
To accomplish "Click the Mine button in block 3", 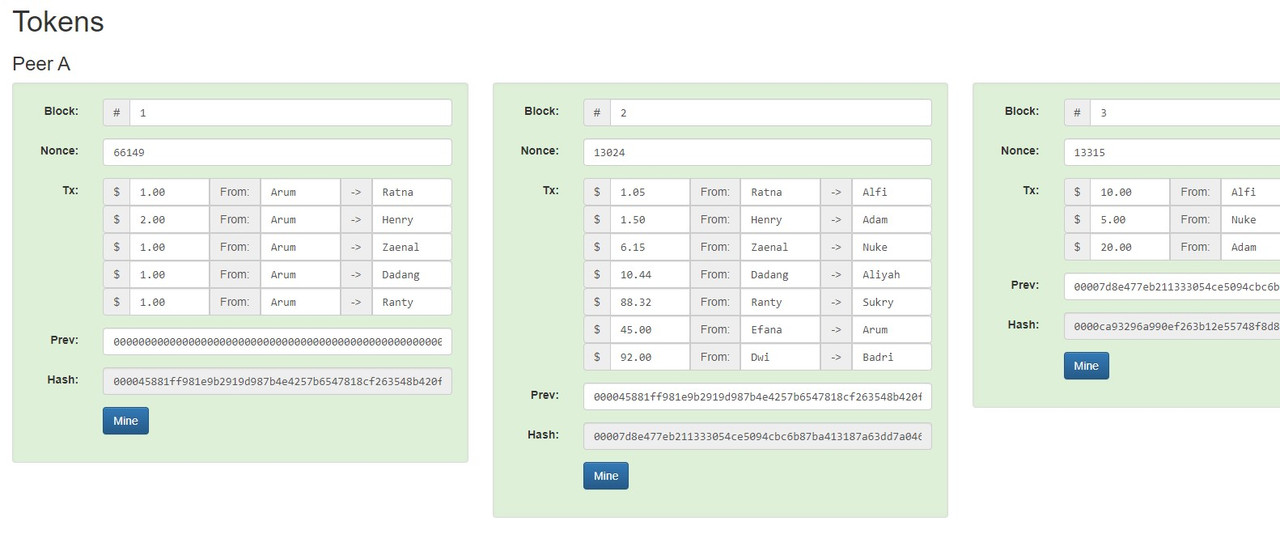I will (1086, 366).
